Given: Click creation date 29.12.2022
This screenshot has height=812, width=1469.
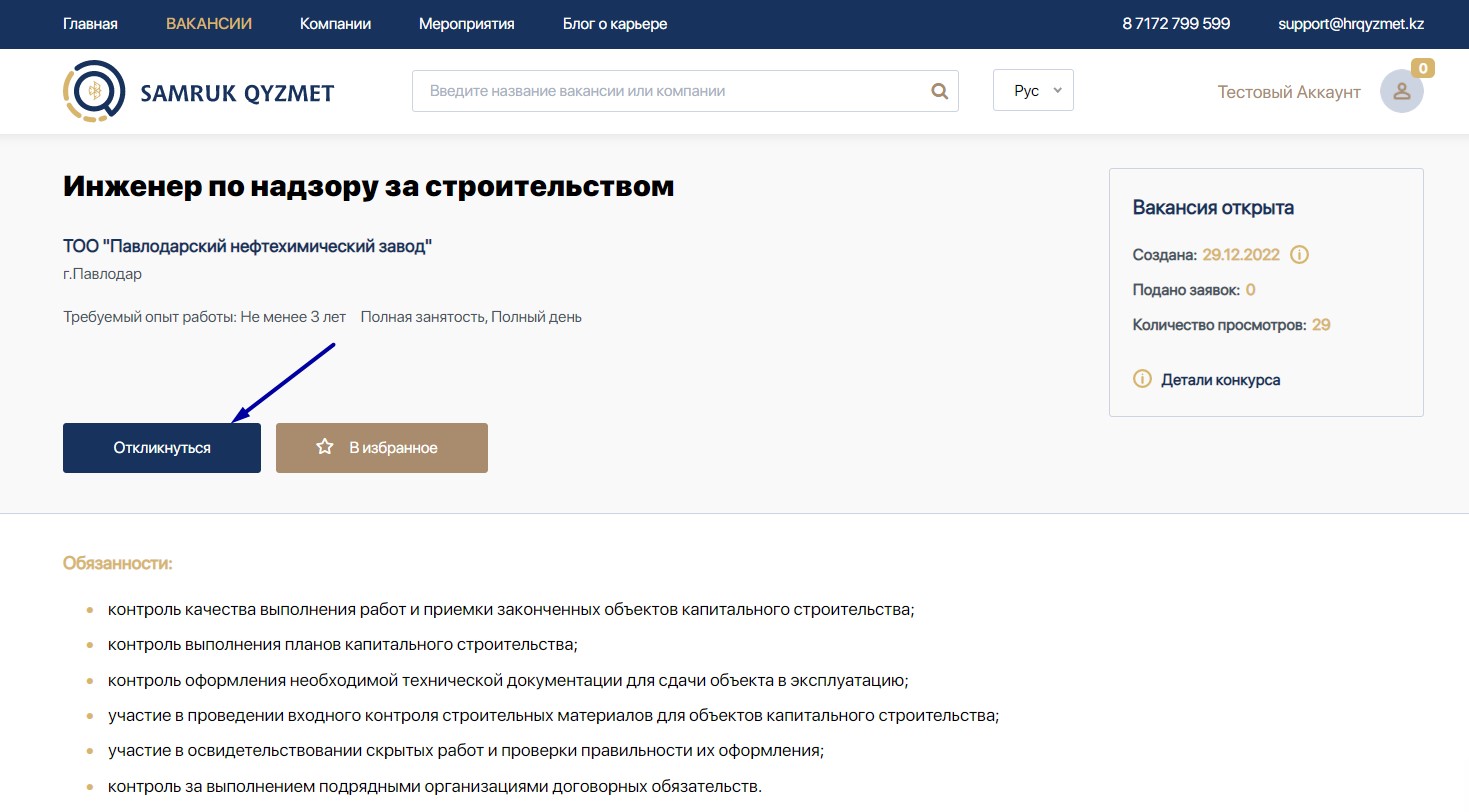Looking at the screenshot, I should tap(1241, 255).
